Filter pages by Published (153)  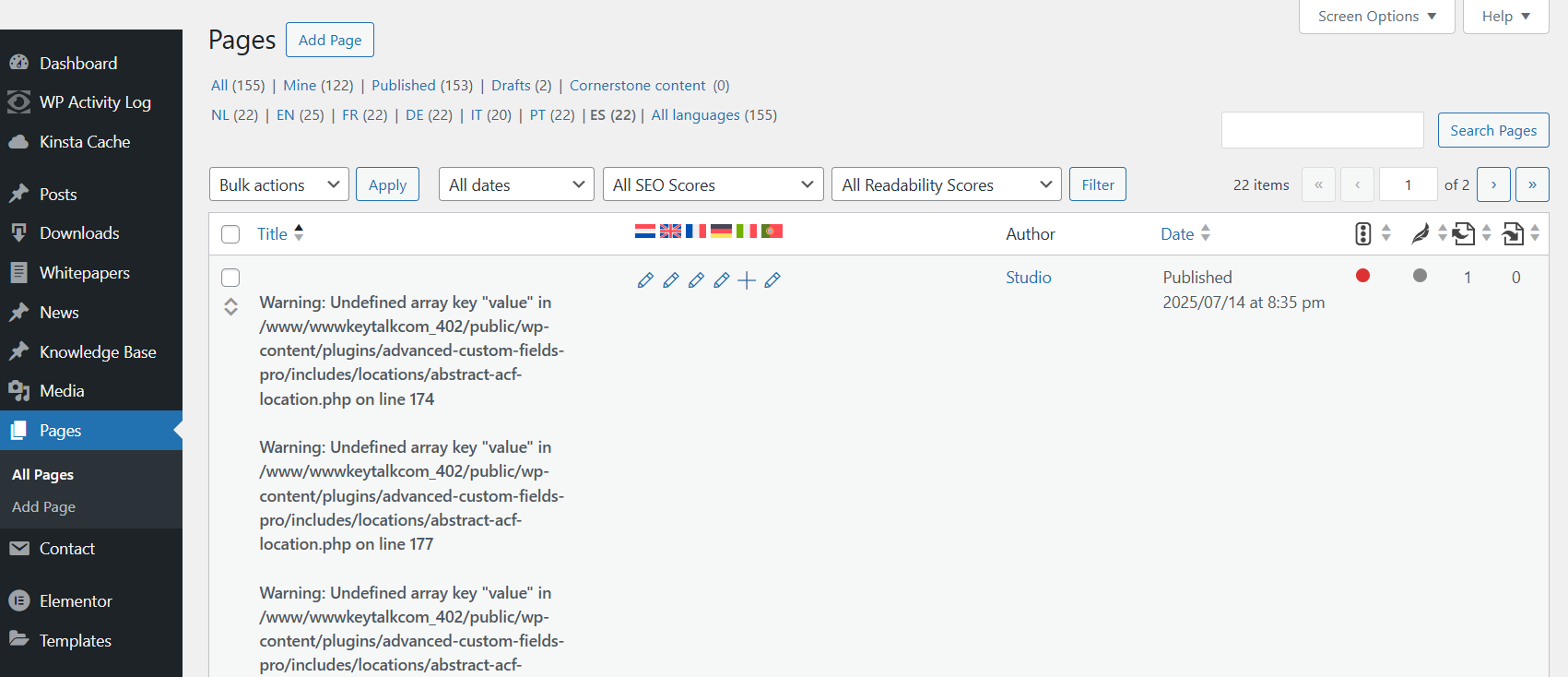coord(422,85)
